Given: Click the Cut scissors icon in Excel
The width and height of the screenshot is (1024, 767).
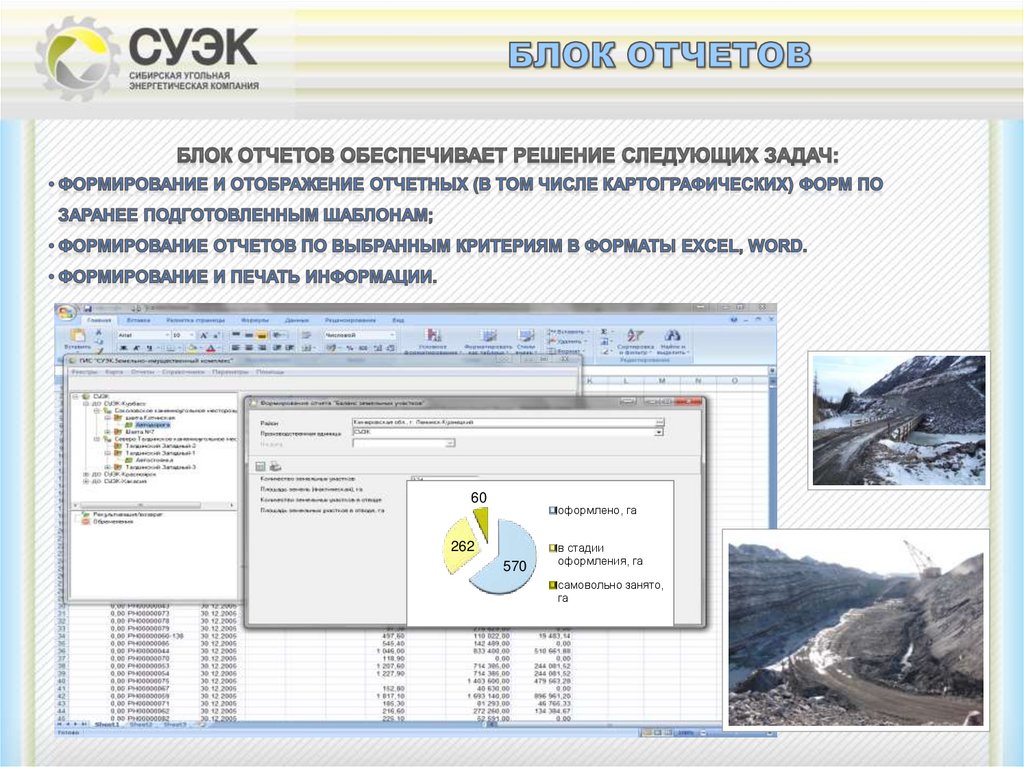Looking at the screenshot, I should point(99,333).
